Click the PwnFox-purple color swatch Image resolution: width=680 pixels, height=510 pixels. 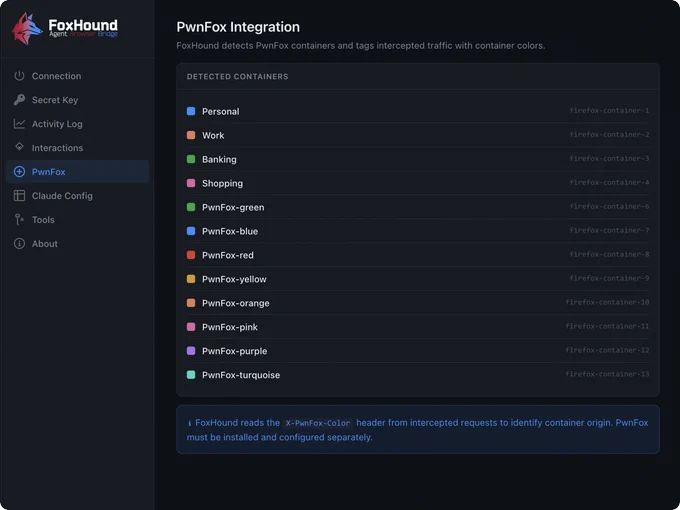point(191,351)
